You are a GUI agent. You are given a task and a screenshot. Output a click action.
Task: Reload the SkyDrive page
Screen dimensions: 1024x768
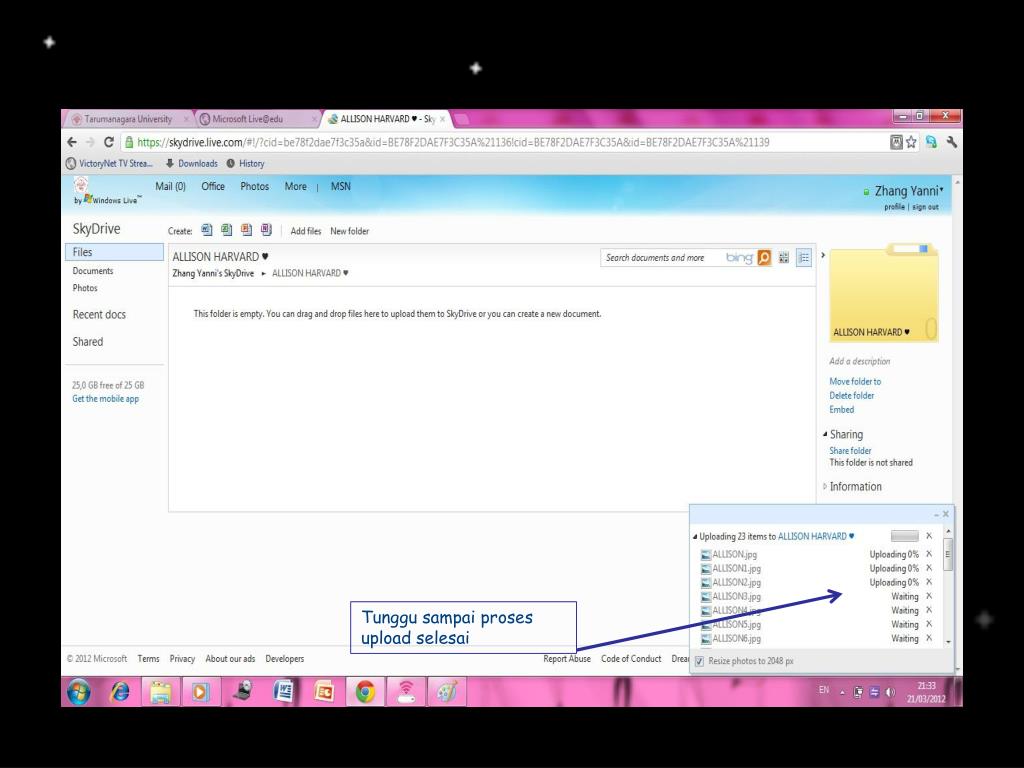click(x=108, y=142)
